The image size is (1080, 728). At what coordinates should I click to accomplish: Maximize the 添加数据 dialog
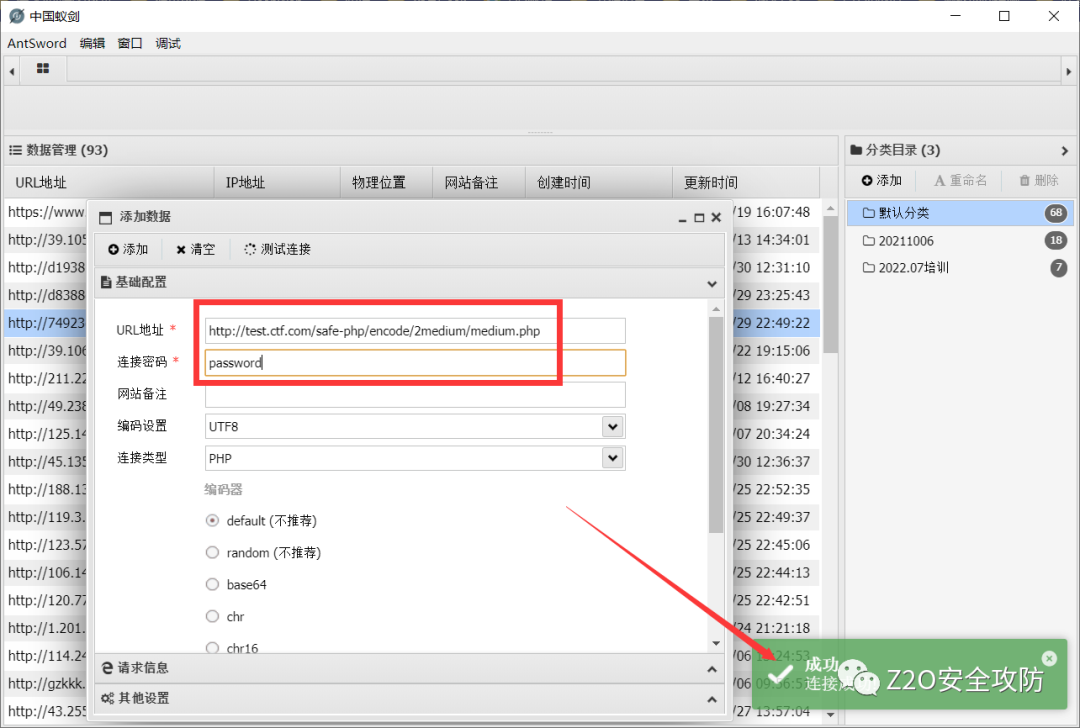coord(699,218)
